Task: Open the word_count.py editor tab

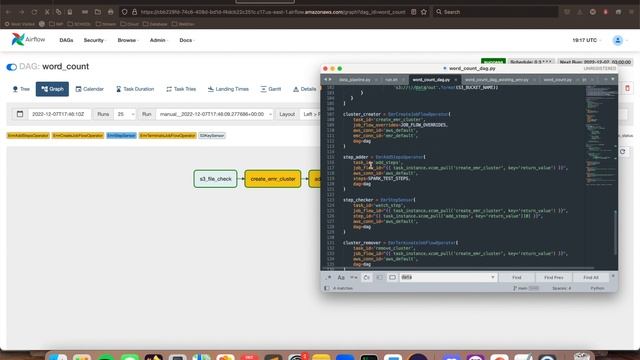Action: pos(558,80)
